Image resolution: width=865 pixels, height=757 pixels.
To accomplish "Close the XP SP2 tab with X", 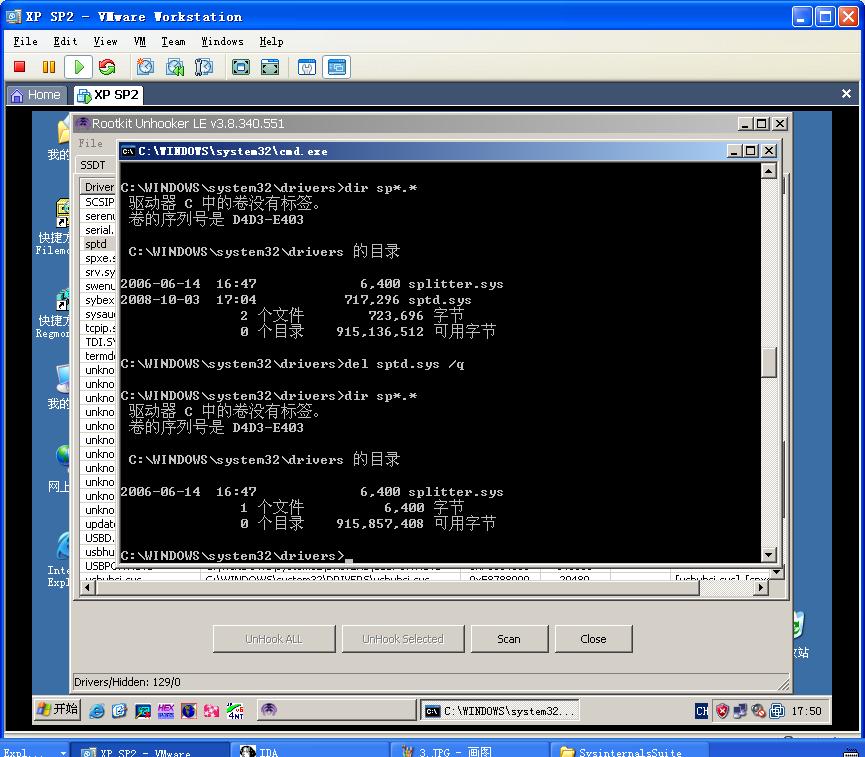I will tap(846, 94).
